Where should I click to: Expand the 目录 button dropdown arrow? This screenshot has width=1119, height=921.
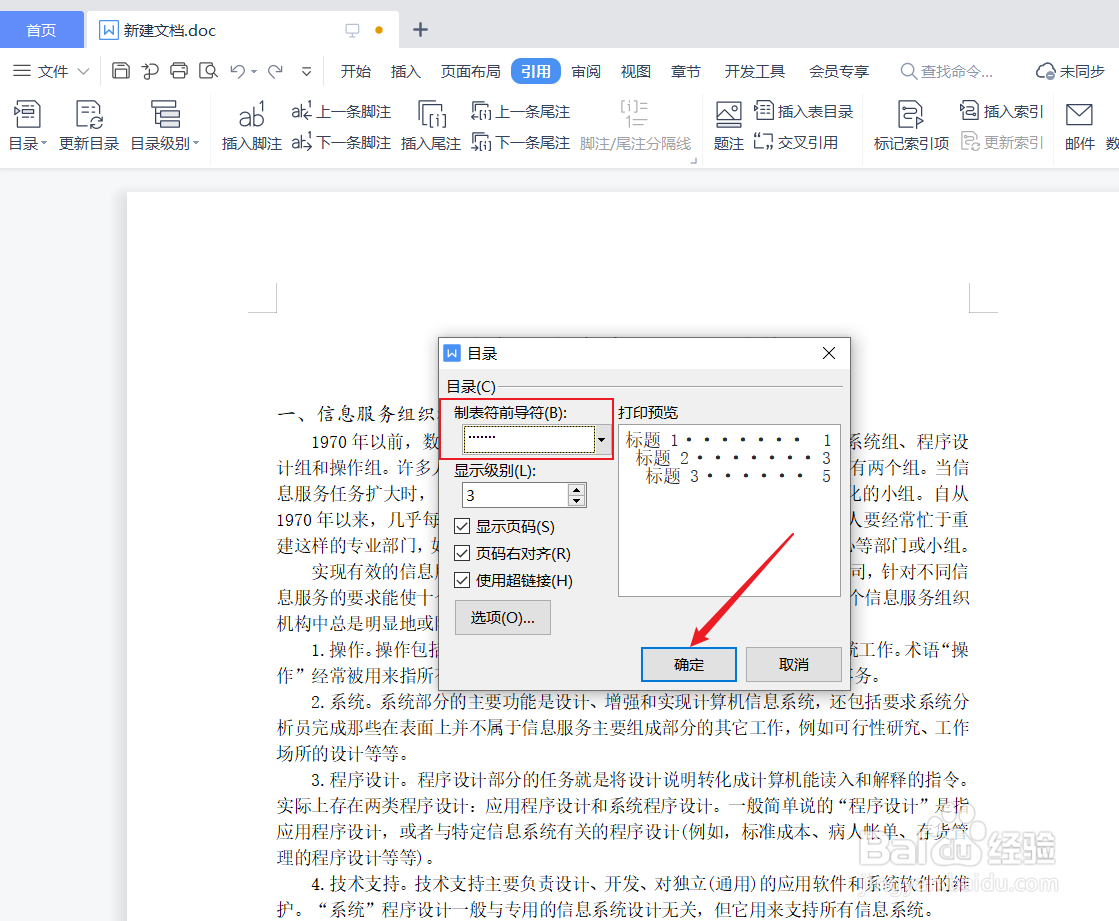42,143
